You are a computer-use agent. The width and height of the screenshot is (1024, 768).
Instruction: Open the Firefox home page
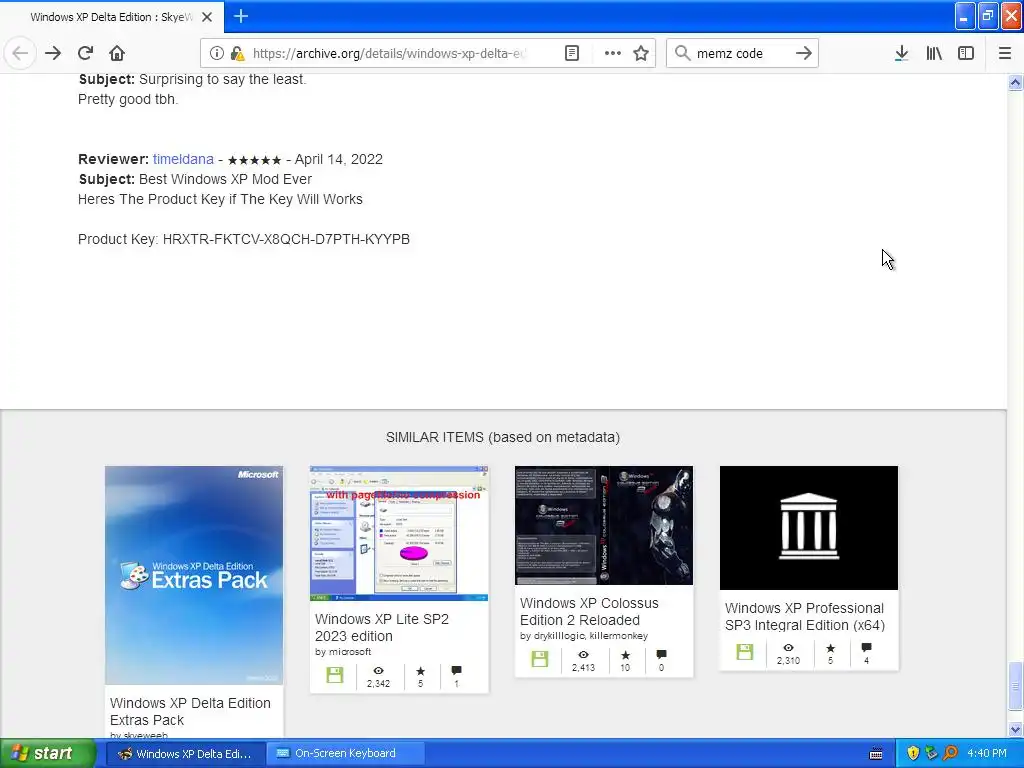pyautogui.click(x=117, y=53)
